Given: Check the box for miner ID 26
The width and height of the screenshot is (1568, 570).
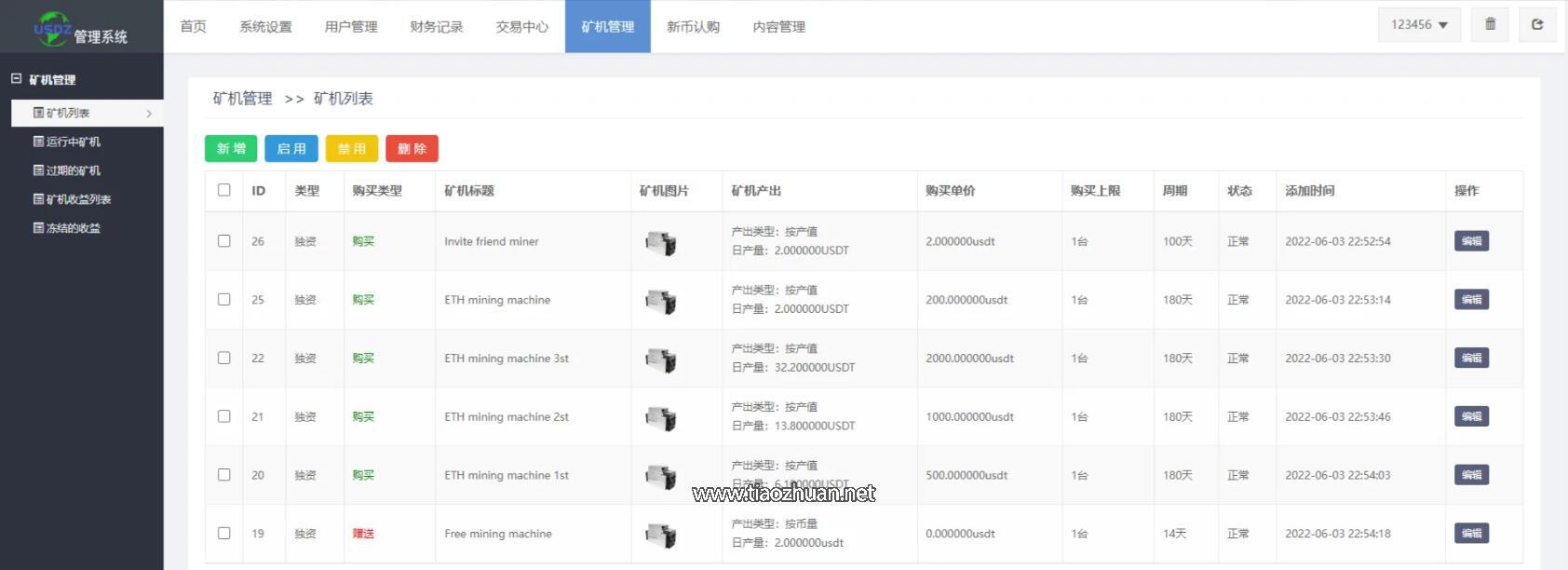Looking at the screenshot, I should 224,241.
